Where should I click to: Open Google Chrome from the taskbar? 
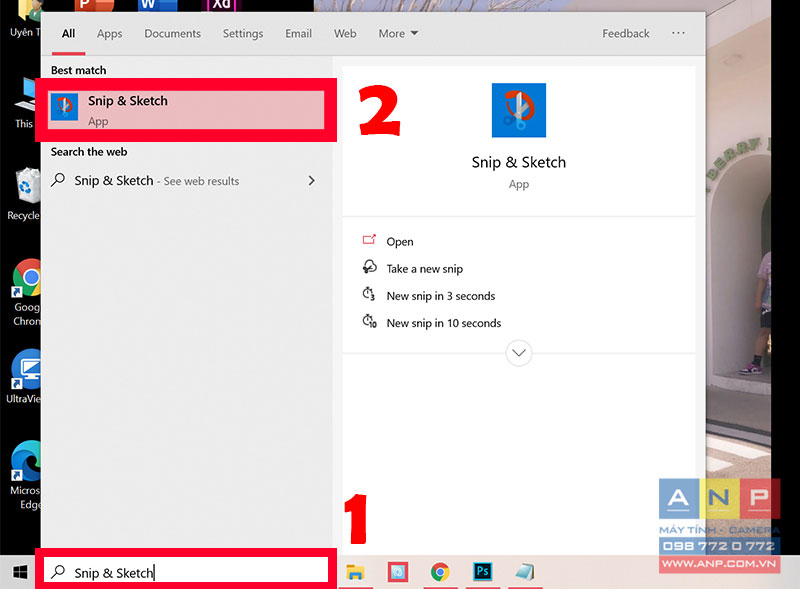click(x=440, y=572)
